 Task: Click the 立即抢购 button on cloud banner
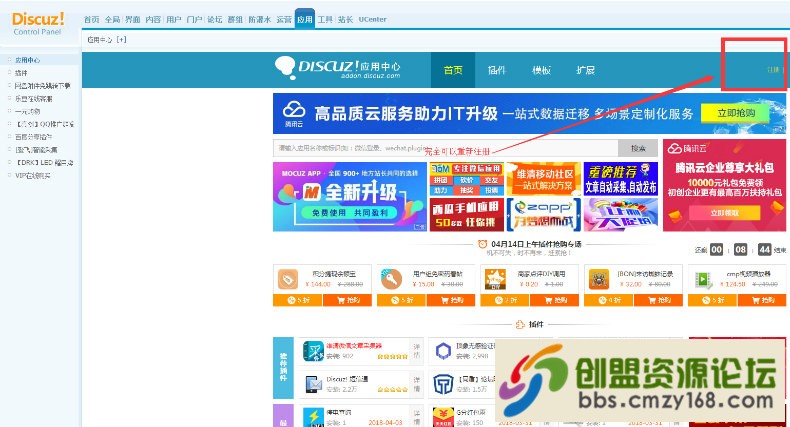pos(736,113)
